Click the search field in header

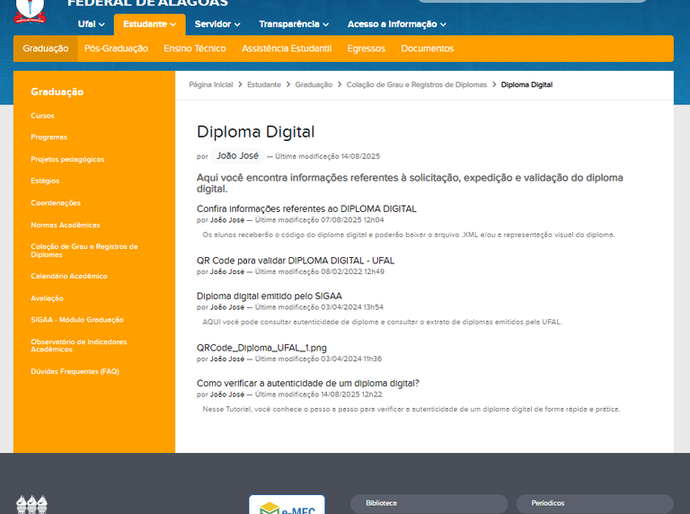(x=532, y=1)
